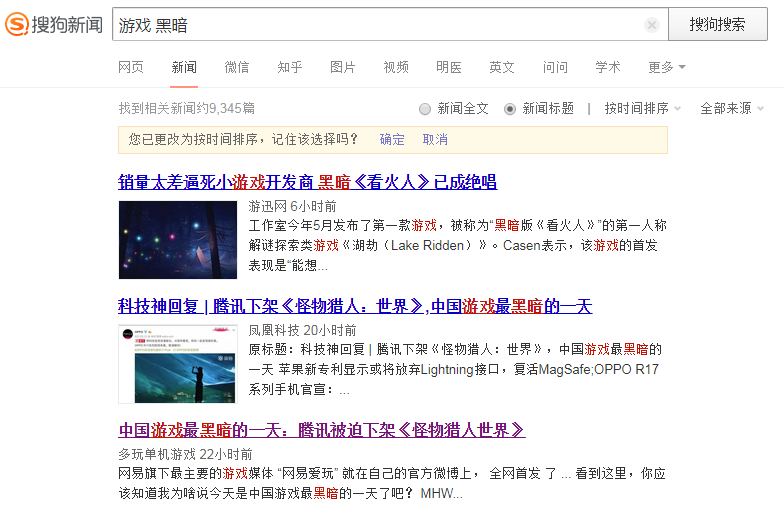Viewport: 784px width, 514px height.
Task: Switch to the 网页 tab
Action: [131, 67]
